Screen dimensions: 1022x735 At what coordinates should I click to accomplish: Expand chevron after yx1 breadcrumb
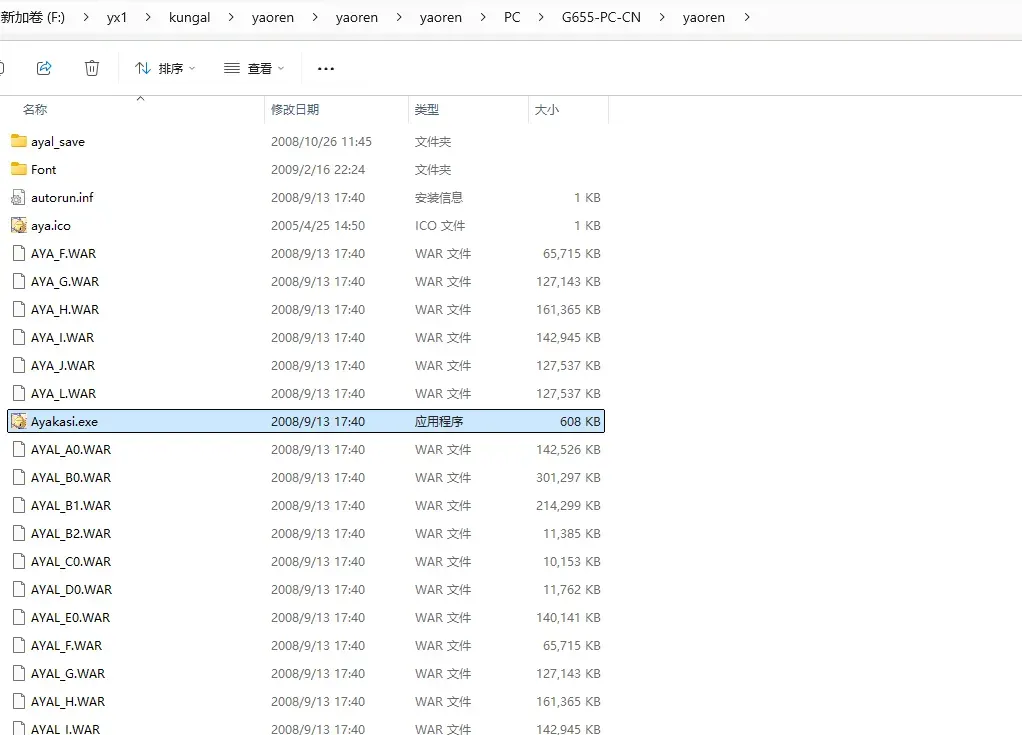[148, 18]
